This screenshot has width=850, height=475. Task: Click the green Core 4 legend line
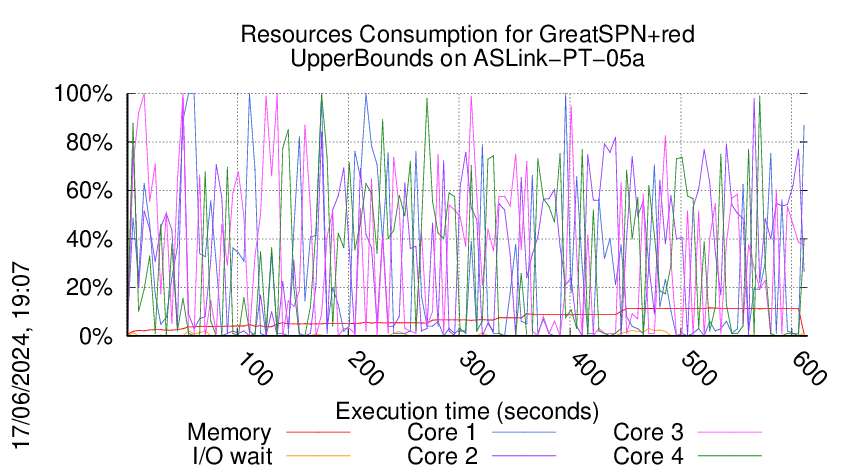pyautogui.click(x=730, y=456)
